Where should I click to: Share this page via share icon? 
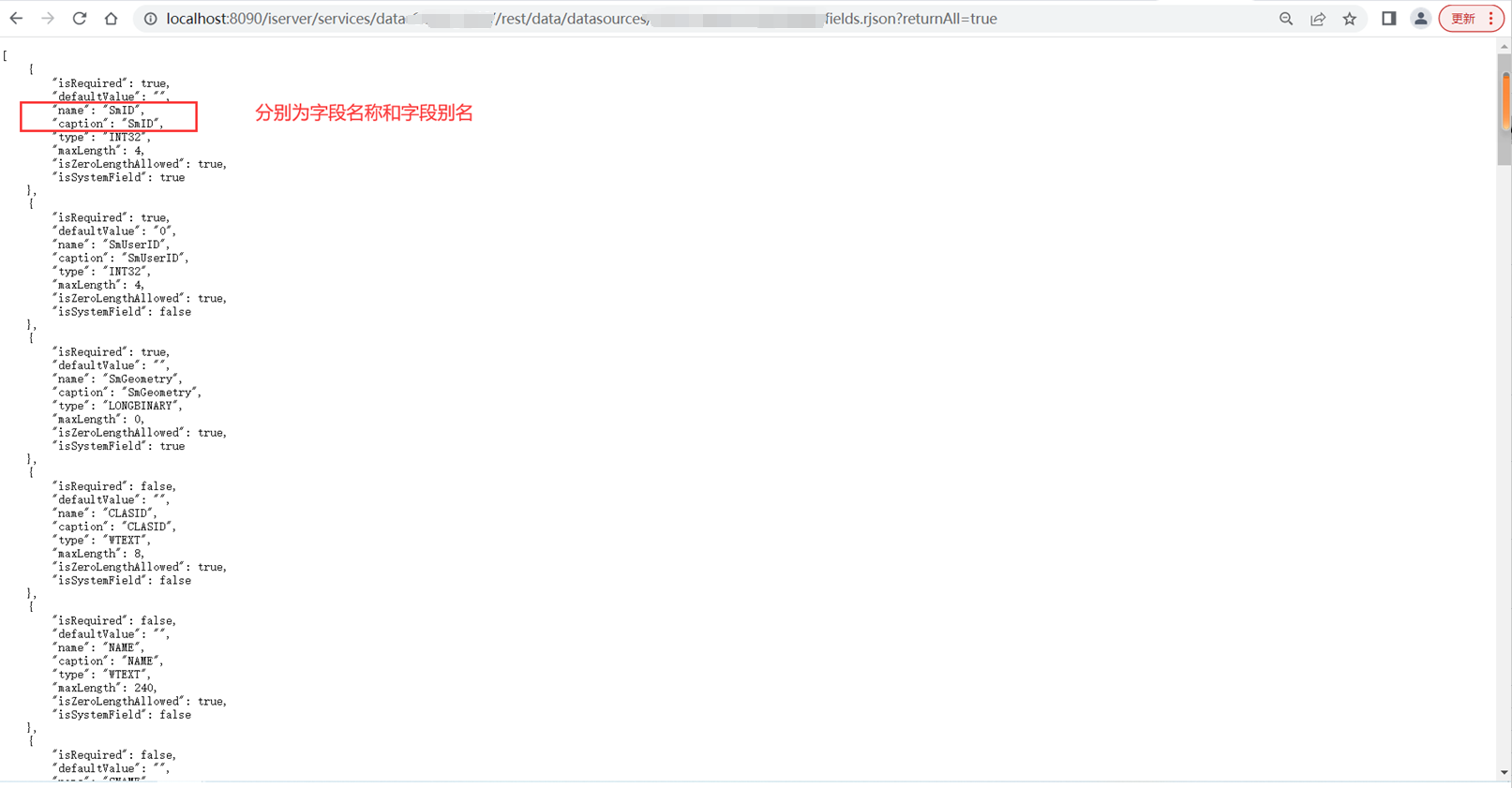pyautogui.click(x=1318, y=19)
